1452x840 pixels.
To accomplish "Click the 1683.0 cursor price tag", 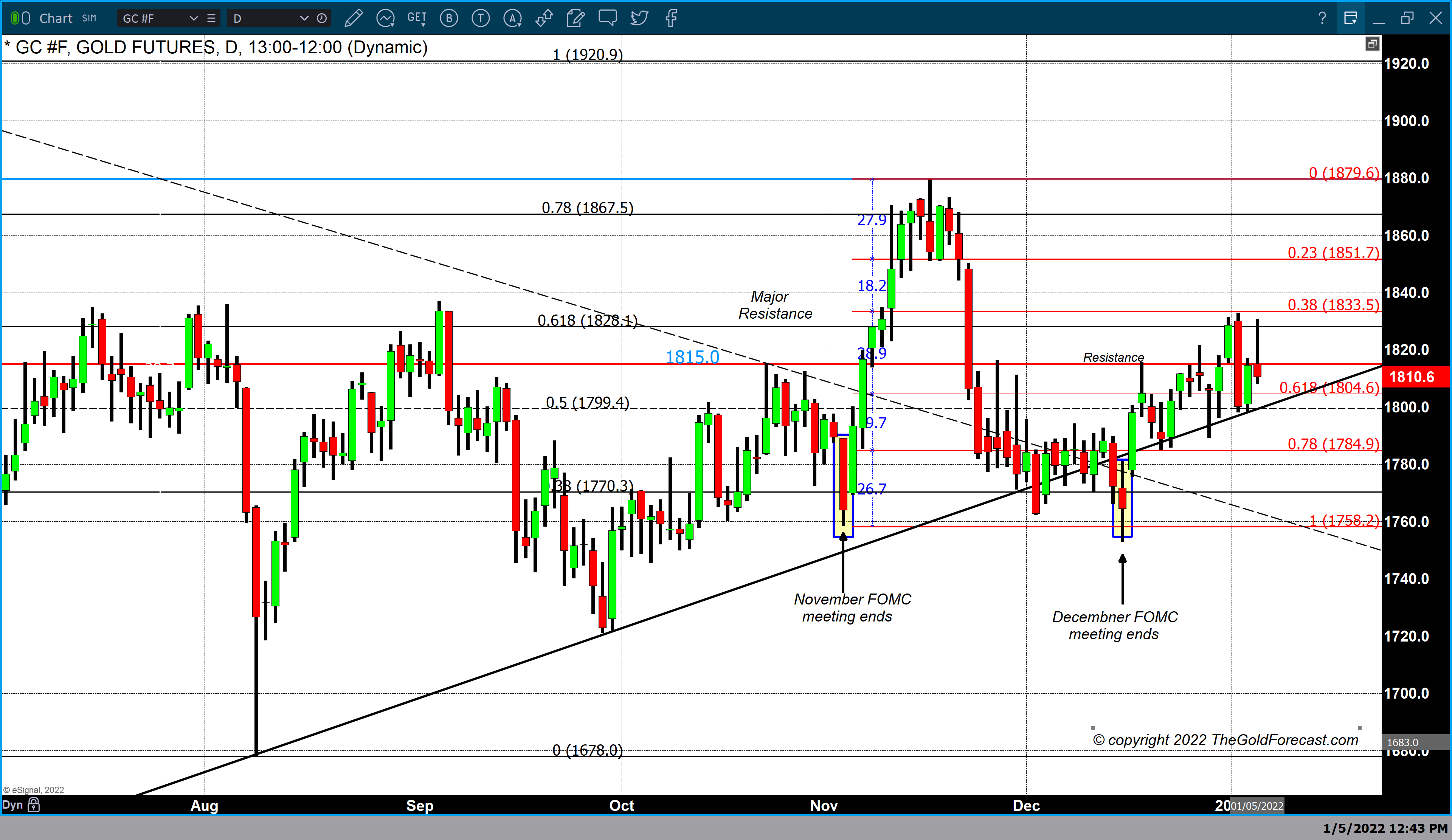I will (x=1402, y=742).
